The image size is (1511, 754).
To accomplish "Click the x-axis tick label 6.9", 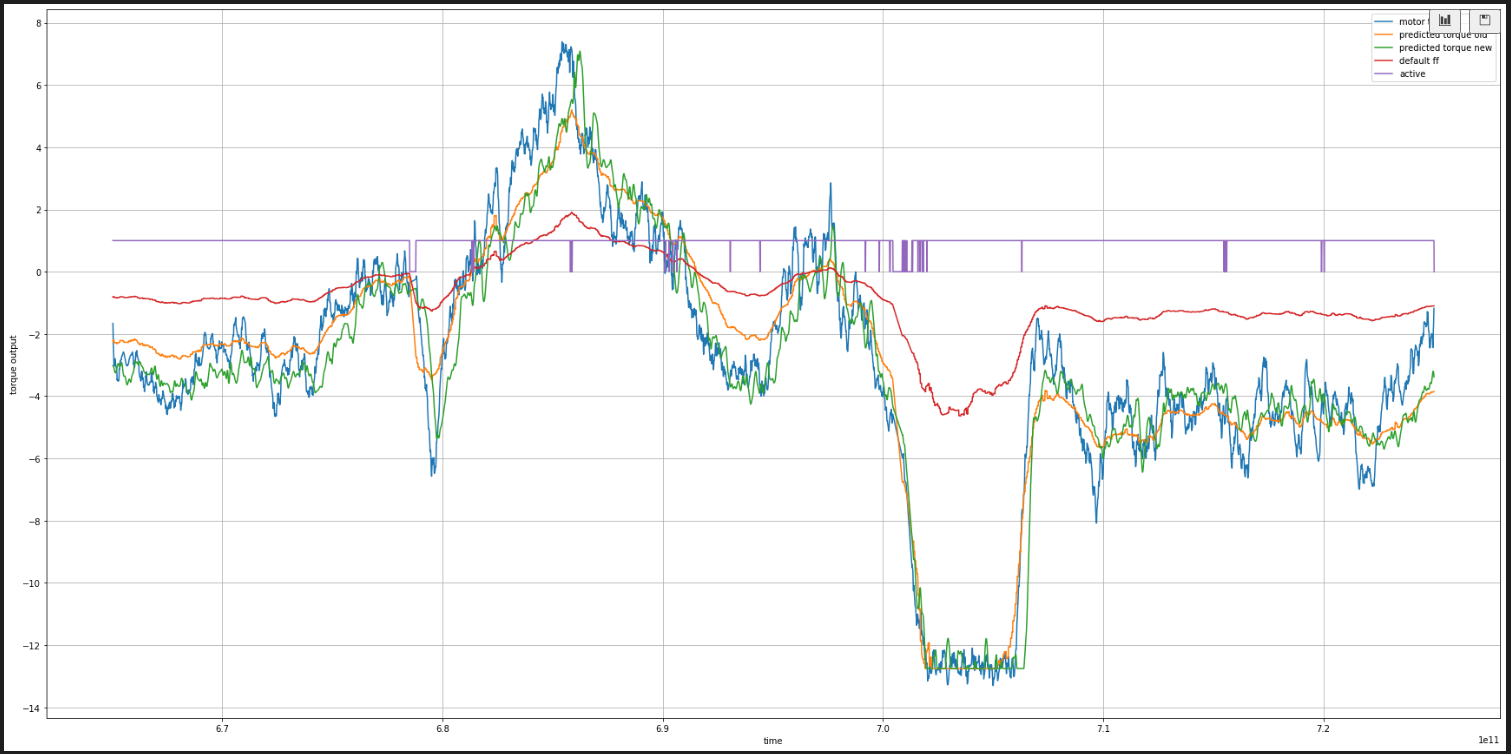I will tap(662, 728).
